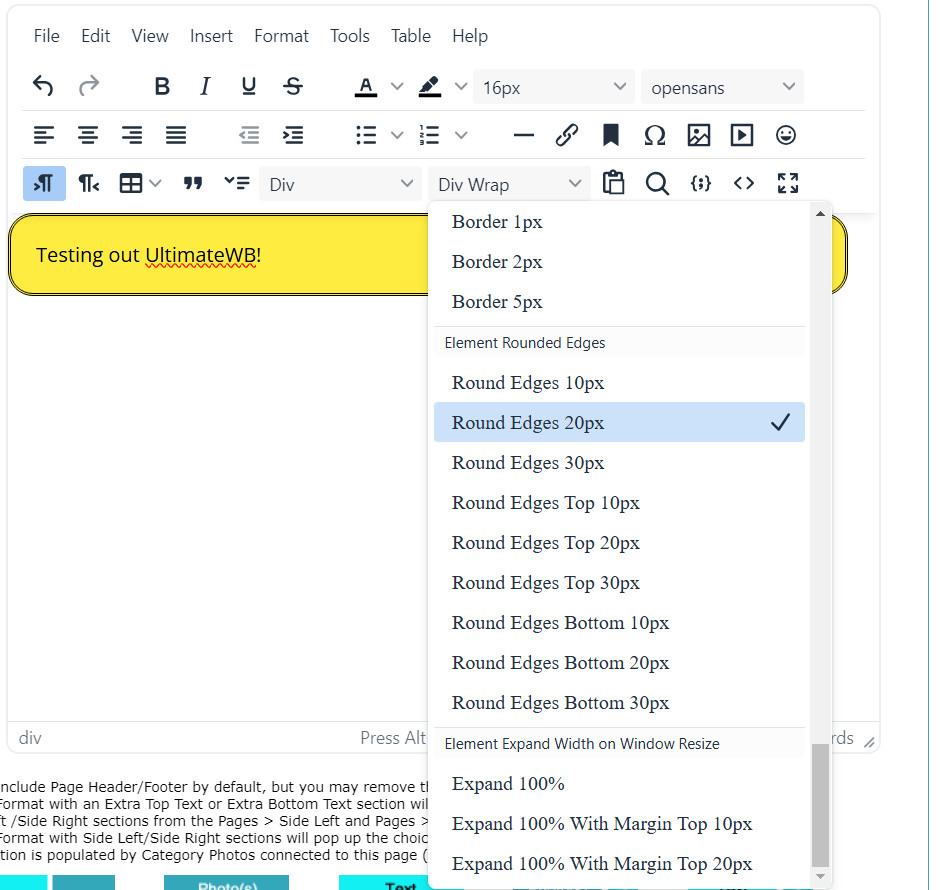
Task: Open find and replace search
Action: 656,183
